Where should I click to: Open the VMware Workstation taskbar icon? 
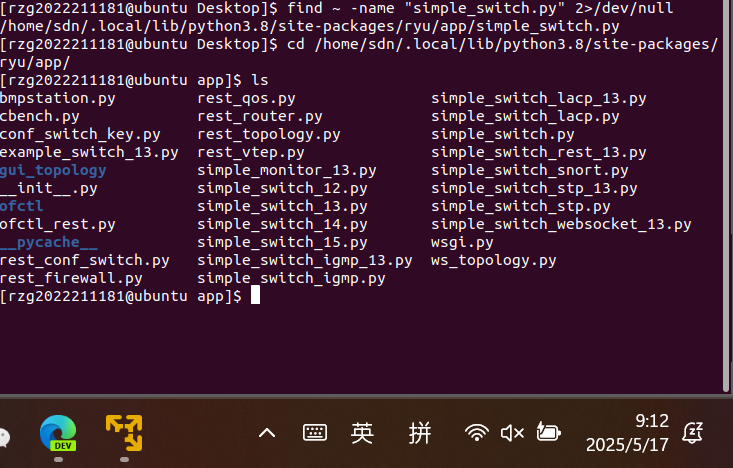[124, 432]
